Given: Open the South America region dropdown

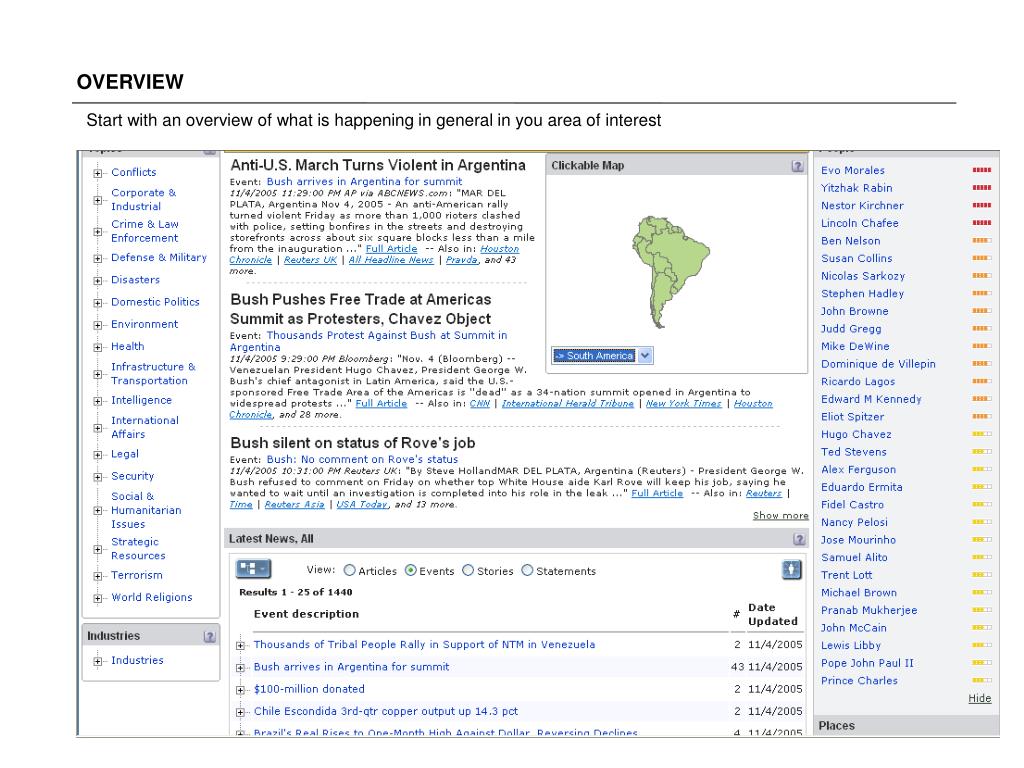Looking at the screenshot, I should [645, 355].
